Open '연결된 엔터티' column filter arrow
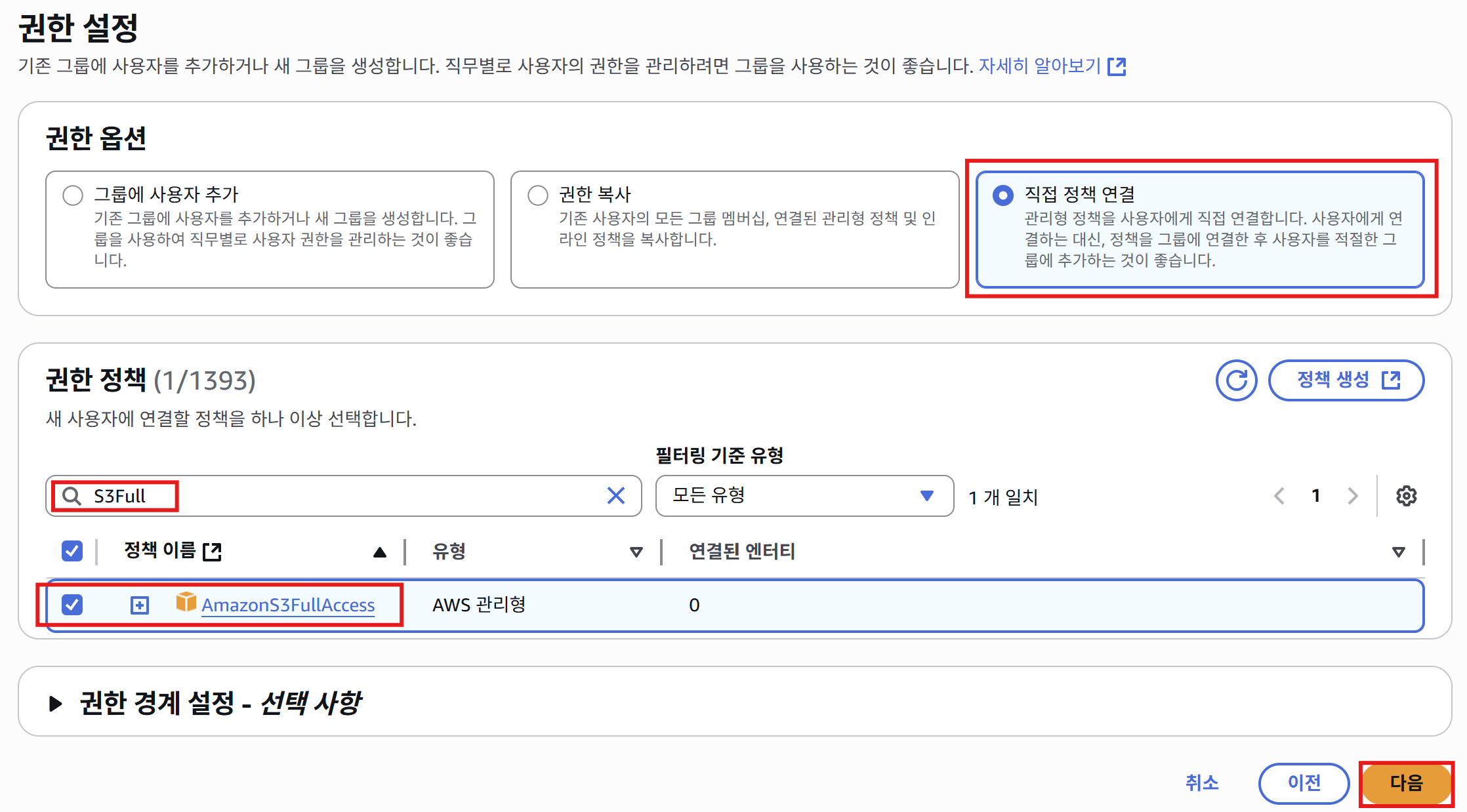 [1398, 552]
